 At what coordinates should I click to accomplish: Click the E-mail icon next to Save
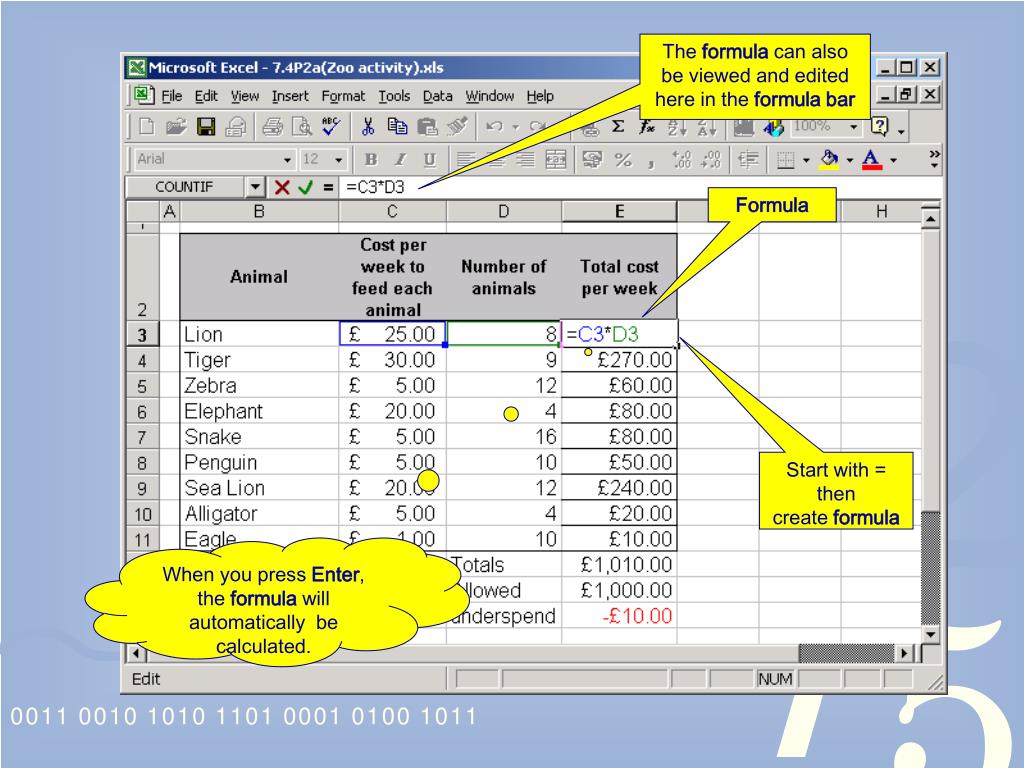236,127
